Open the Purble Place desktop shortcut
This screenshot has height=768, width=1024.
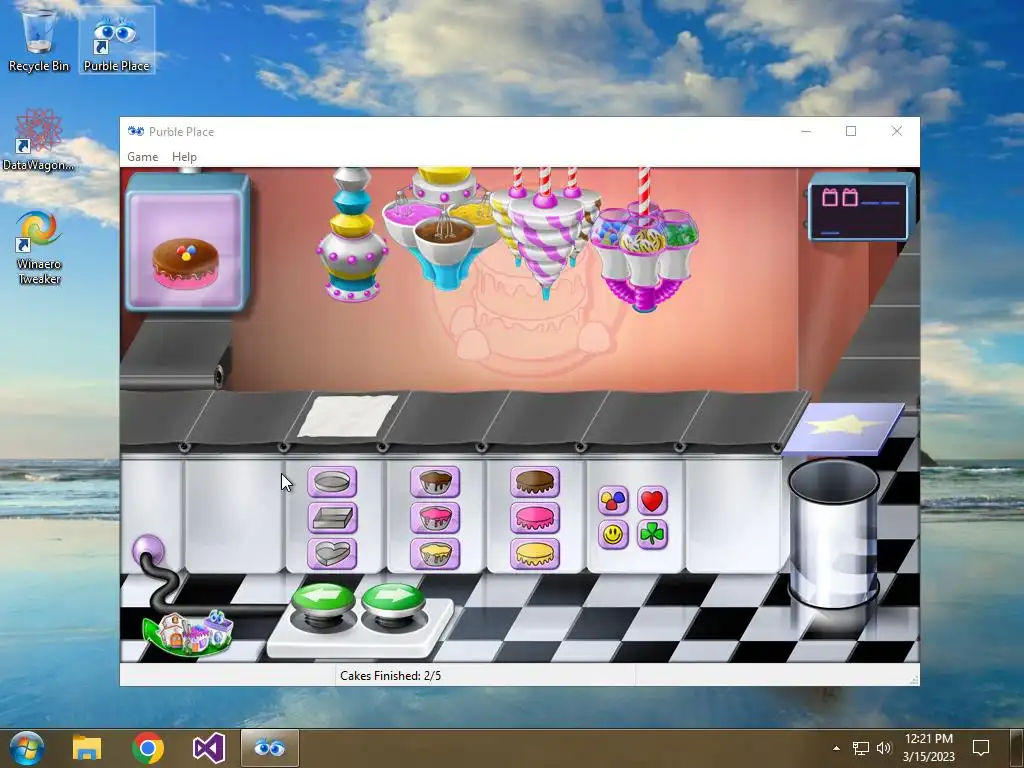pyautogui.click(x=116, y=40)
